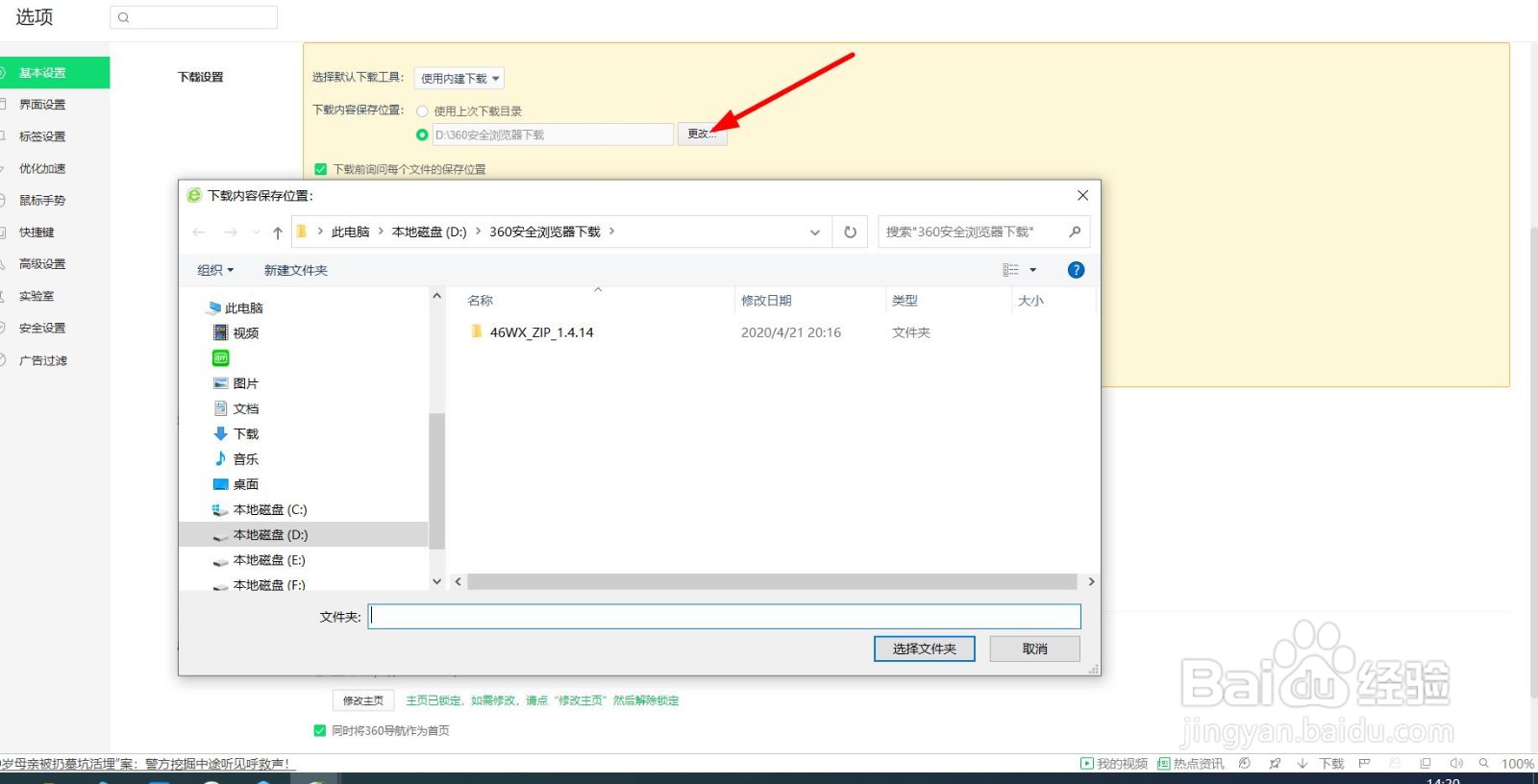Open 快捷键 in settings sidebar
1538x784 pixels.
tap(37, 233)
